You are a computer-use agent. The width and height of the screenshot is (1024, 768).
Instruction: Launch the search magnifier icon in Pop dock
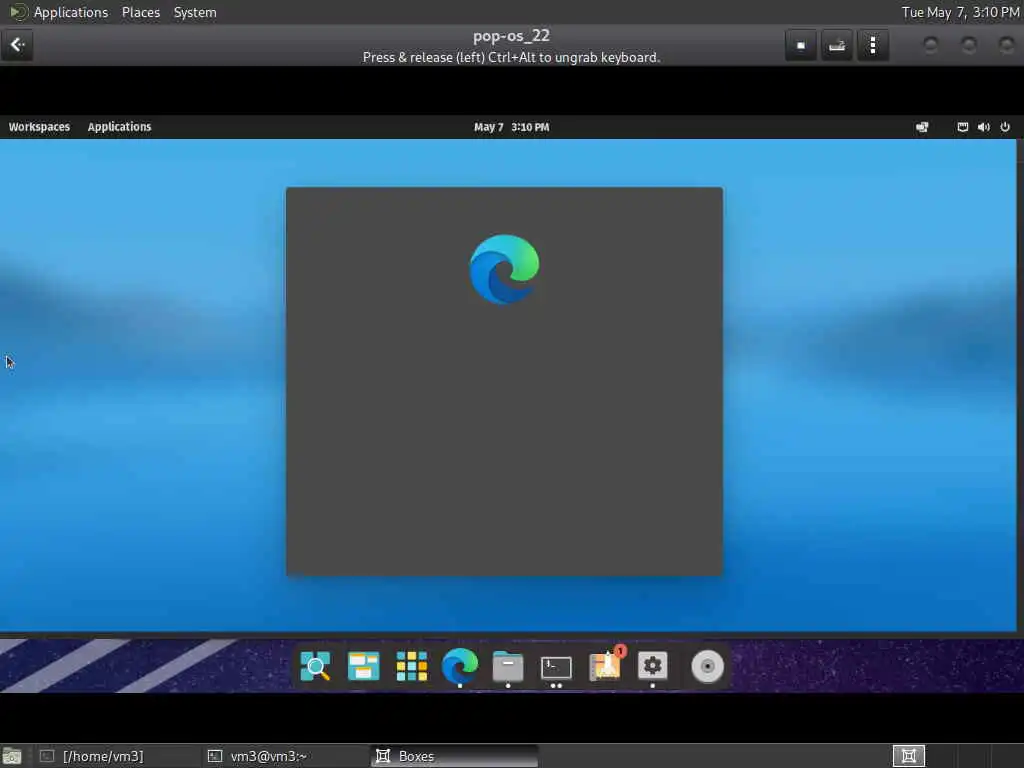315,666
